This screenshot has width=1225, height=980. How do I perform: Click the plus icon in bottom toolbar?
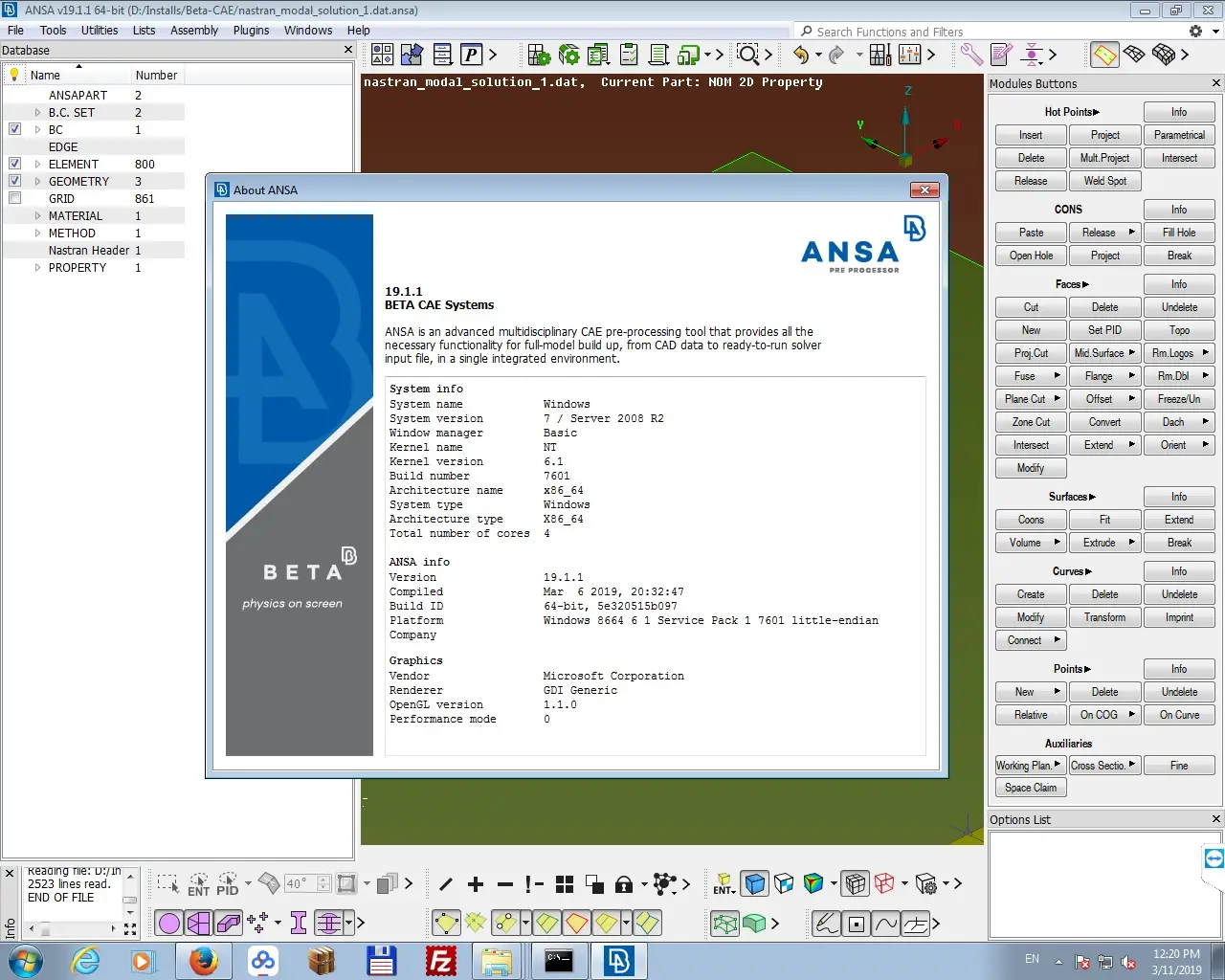click(x=476, y=884)
